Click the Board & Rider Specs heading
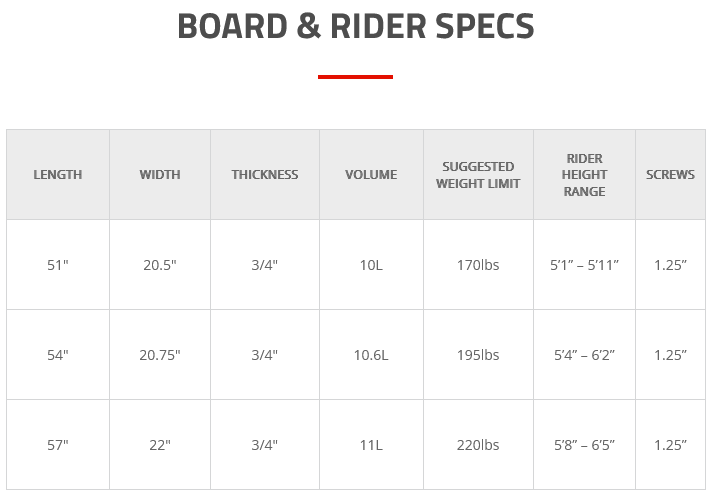The height and width of the screenshot is (496, 709). coord(356,26)
